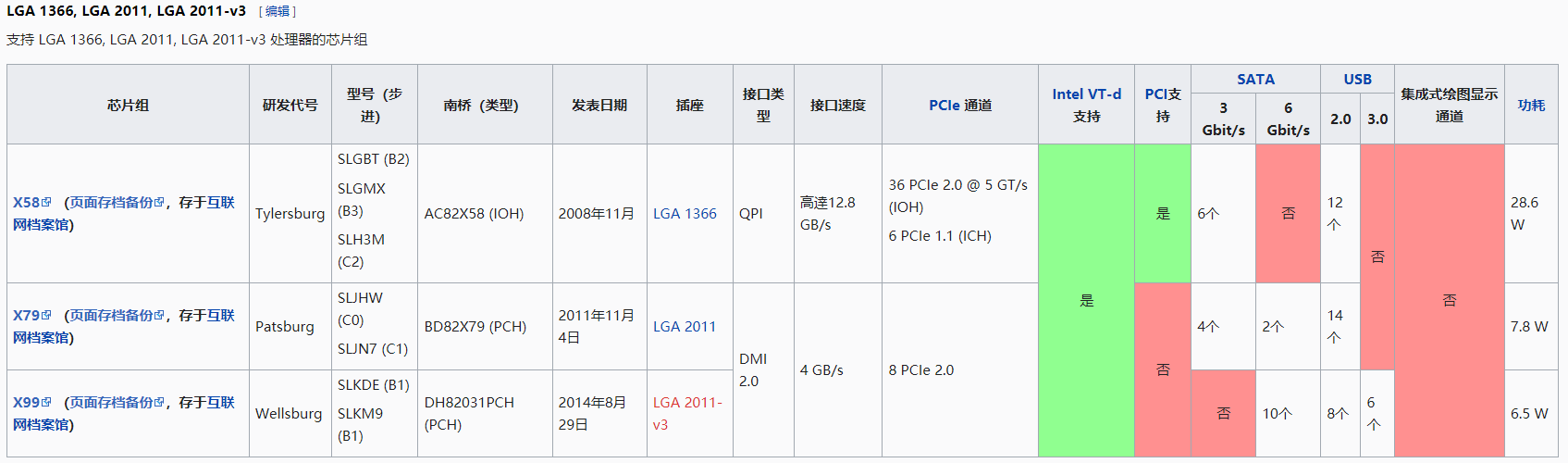Open the 功耗 header link

[x=1531, y=105]
